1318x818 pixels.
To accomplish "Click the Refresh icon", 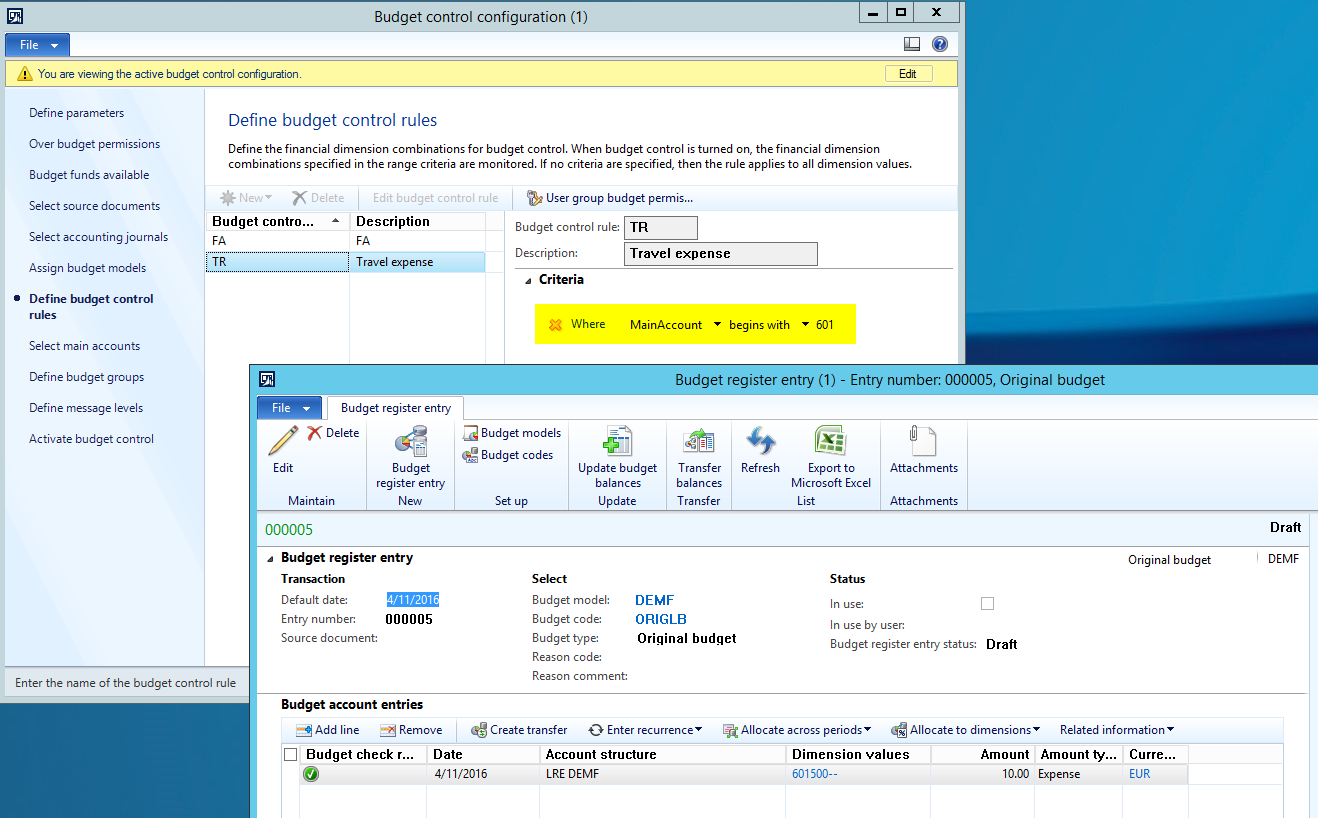I will pos(760,441).
